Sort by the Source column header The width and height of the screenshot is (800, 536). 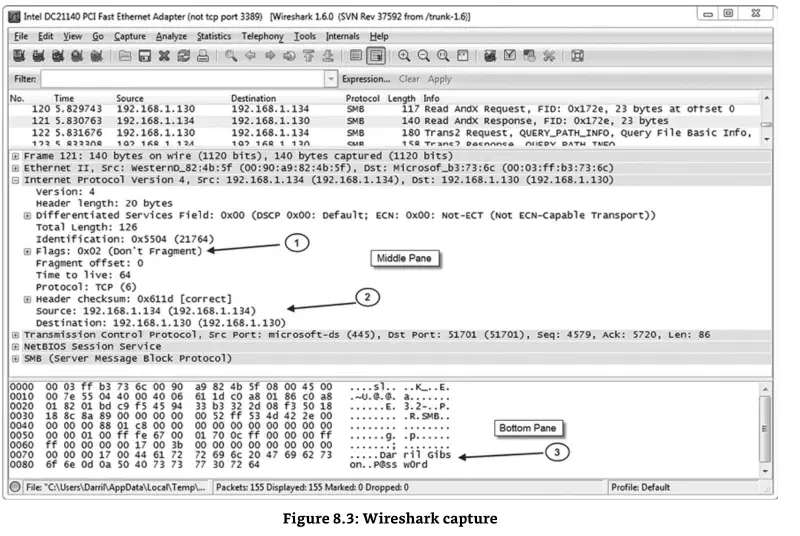(x=130, y=98)
